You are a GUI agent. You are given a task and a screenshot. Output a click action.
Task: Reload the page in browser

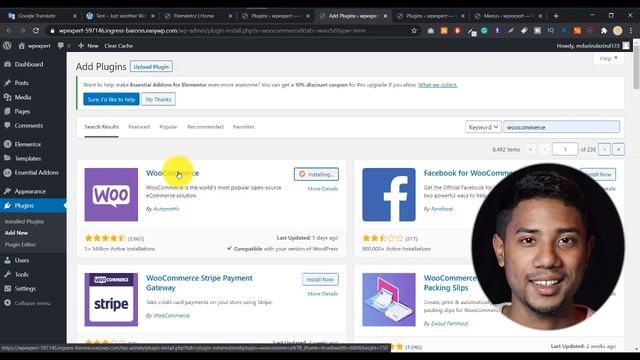coord(36,31)
